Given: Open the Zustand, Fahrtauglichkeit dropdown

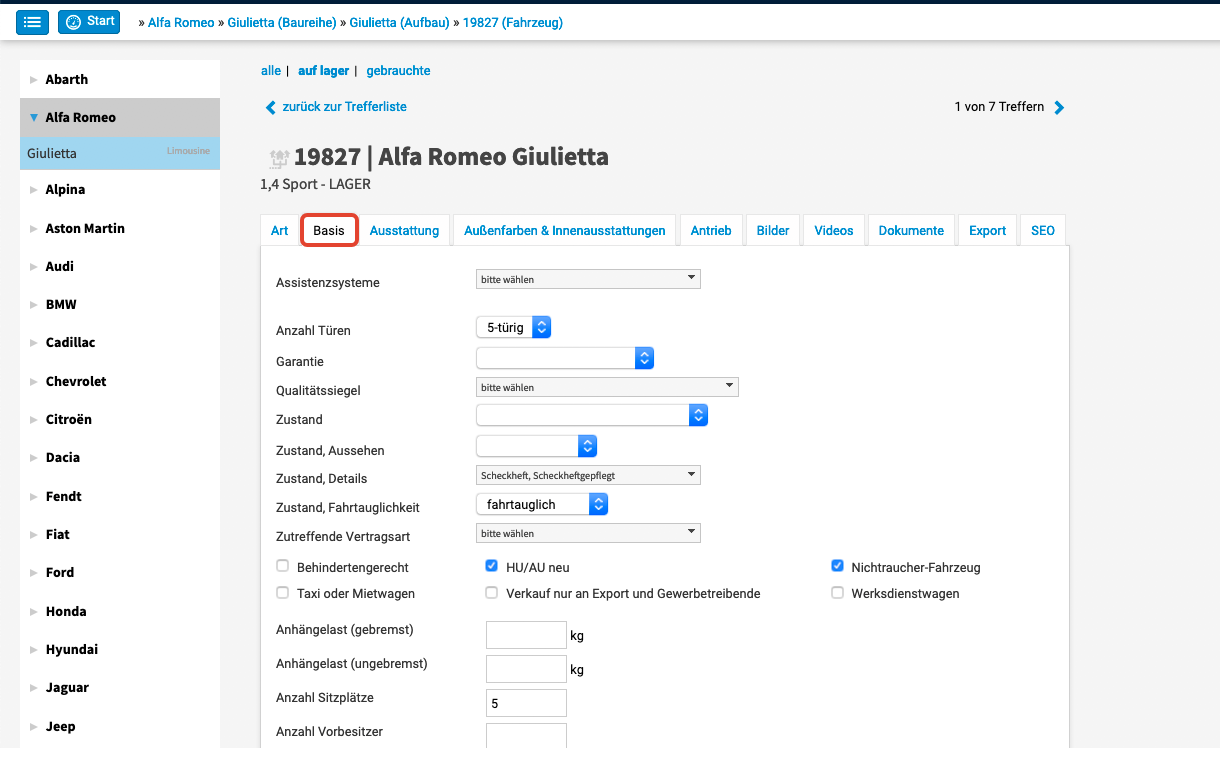Looking at the screenshot, I should point(541,505).
